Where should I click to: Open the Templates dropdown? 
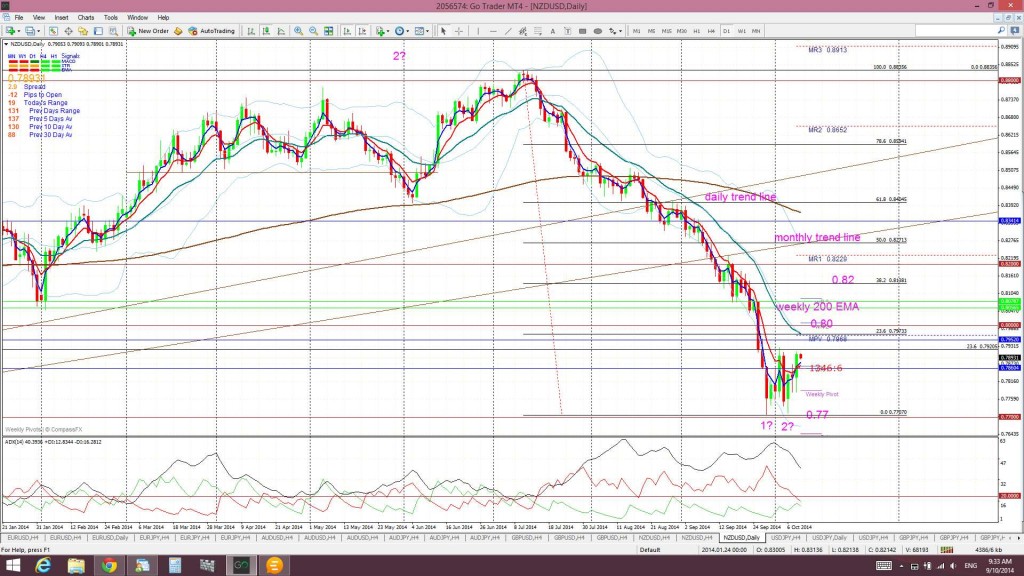[421, 31]
